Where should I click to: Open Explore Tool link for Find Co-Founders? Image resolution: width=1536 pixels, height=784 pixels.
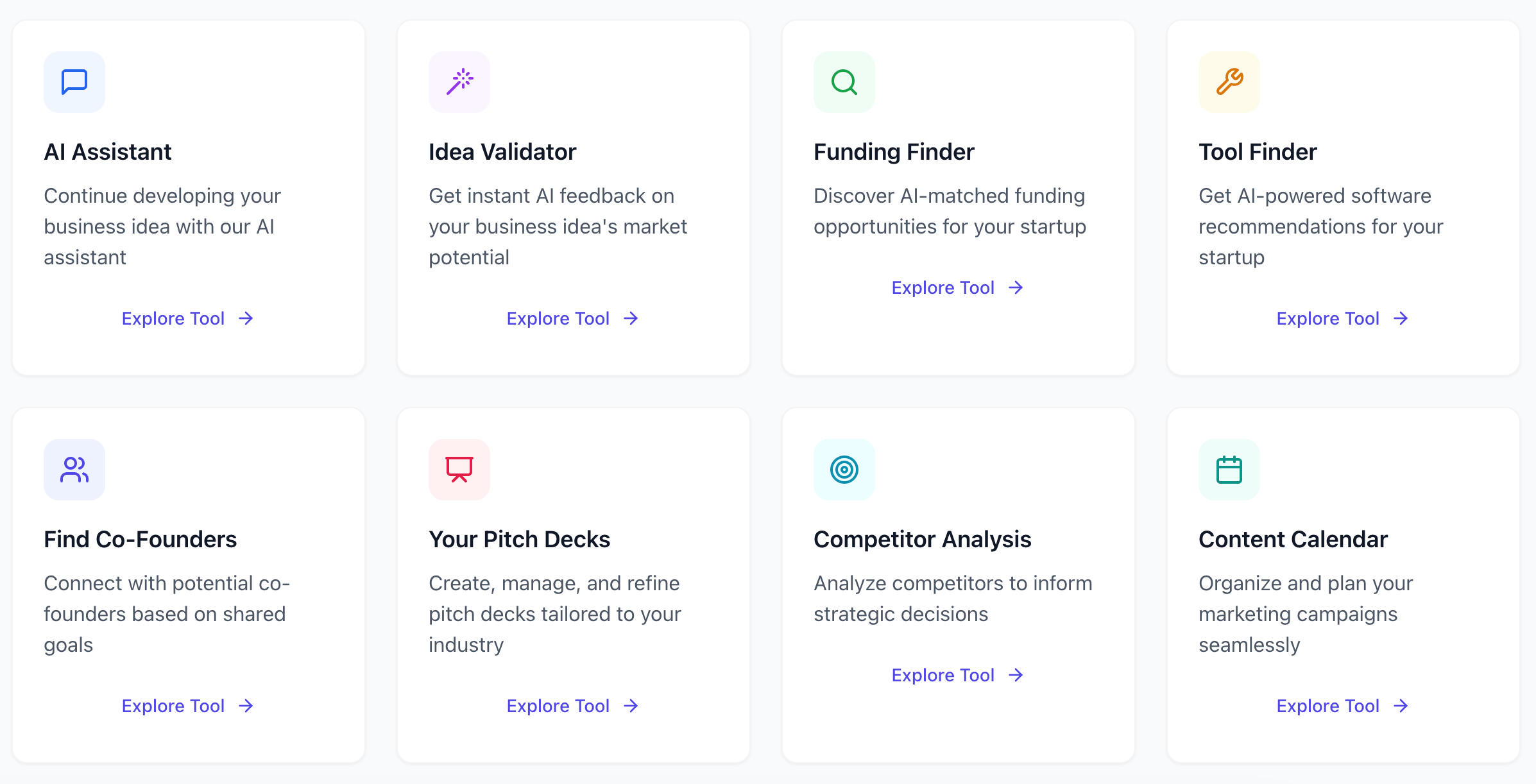pos(187,706)
